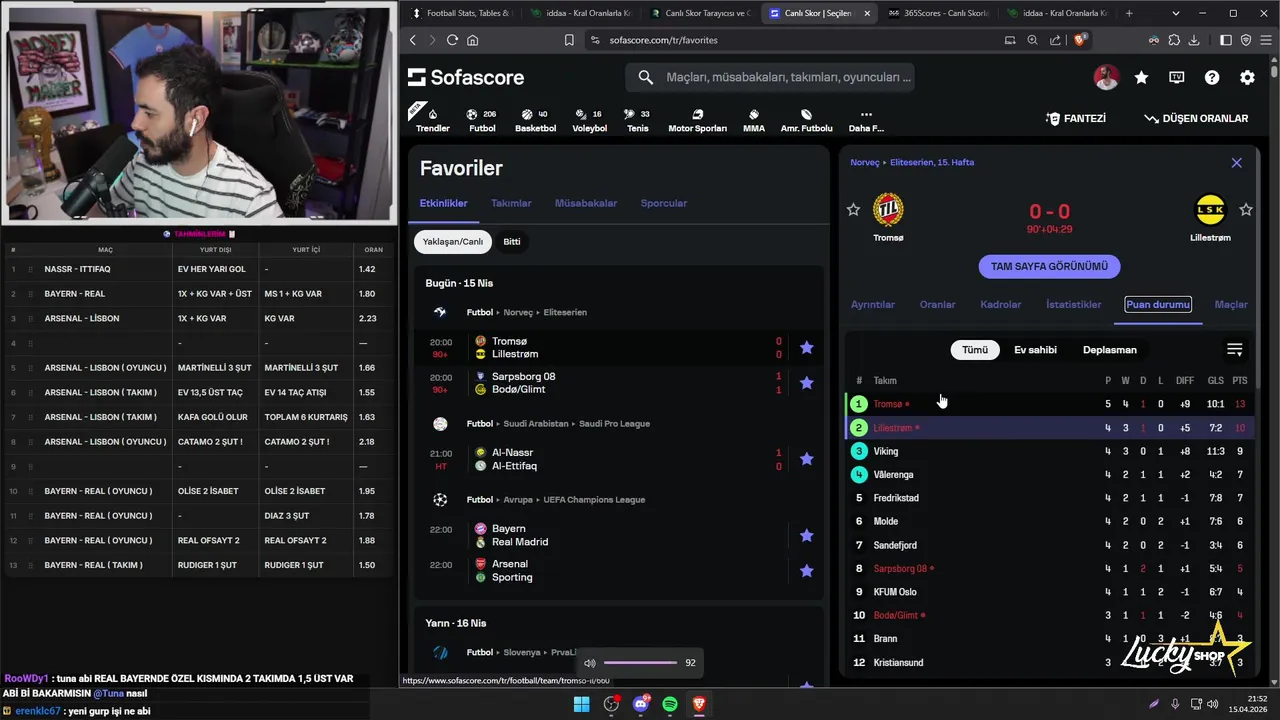Adjust the volume slider overlay

click(641, 663)
